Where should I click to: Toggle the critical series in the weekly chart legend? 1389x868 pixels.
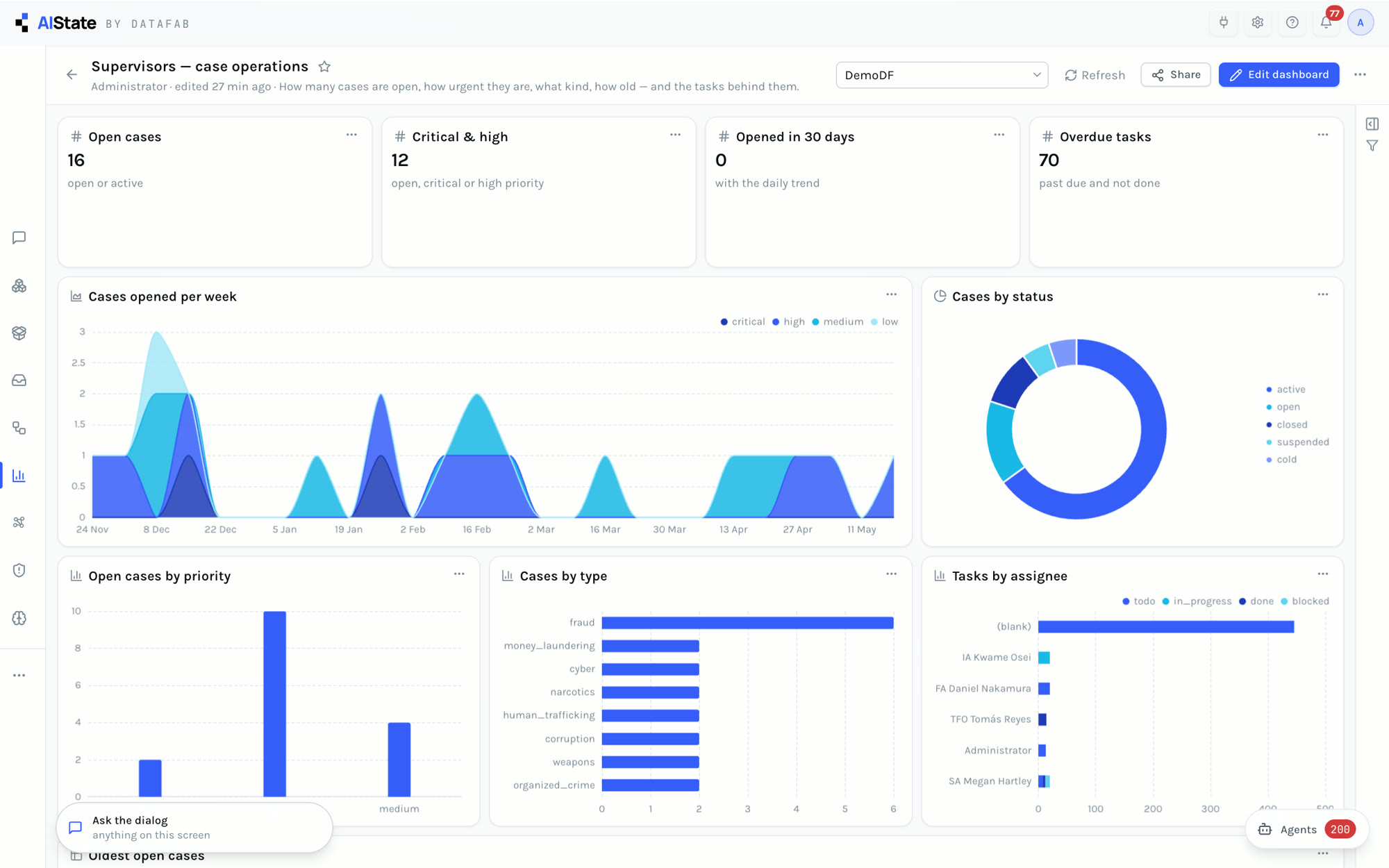(x=742, y=322)
